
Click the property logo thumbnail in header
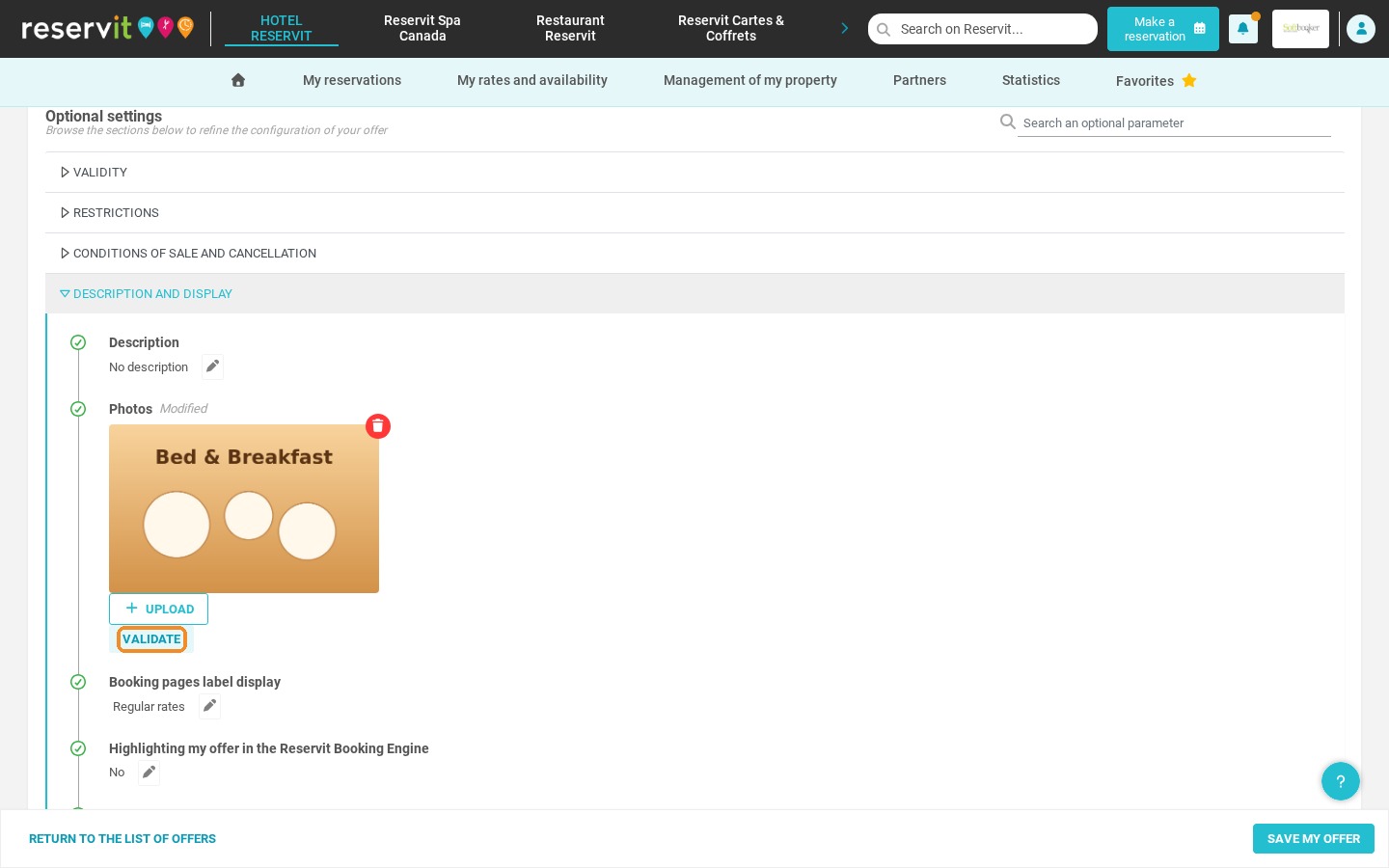point(1300,29)
